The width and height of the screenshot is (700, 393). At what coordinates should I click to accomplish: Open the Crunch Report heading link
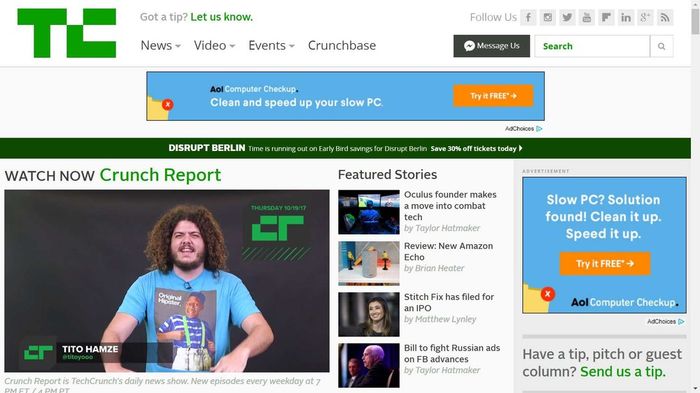[x=160, y=175]
